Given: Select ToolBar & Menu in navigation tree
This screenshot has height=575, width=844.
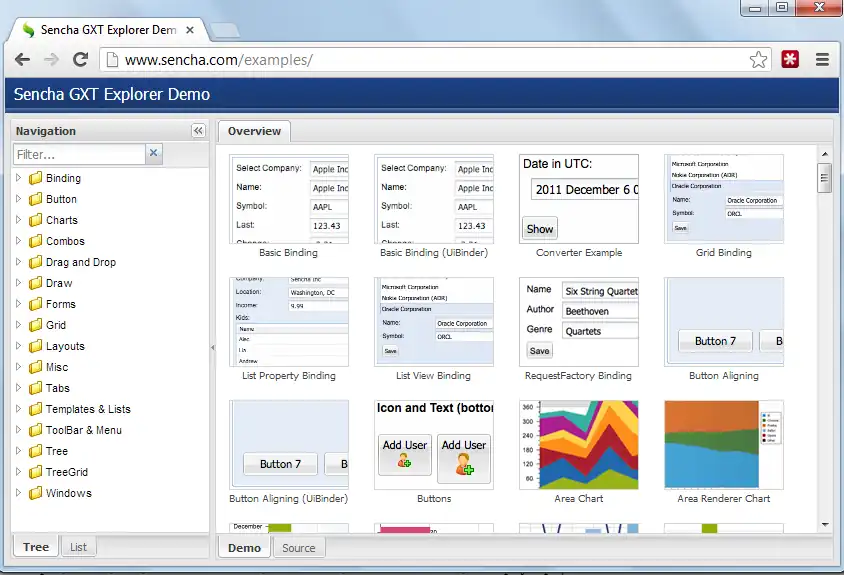Looking at the screenshot, I should [83, 430].
